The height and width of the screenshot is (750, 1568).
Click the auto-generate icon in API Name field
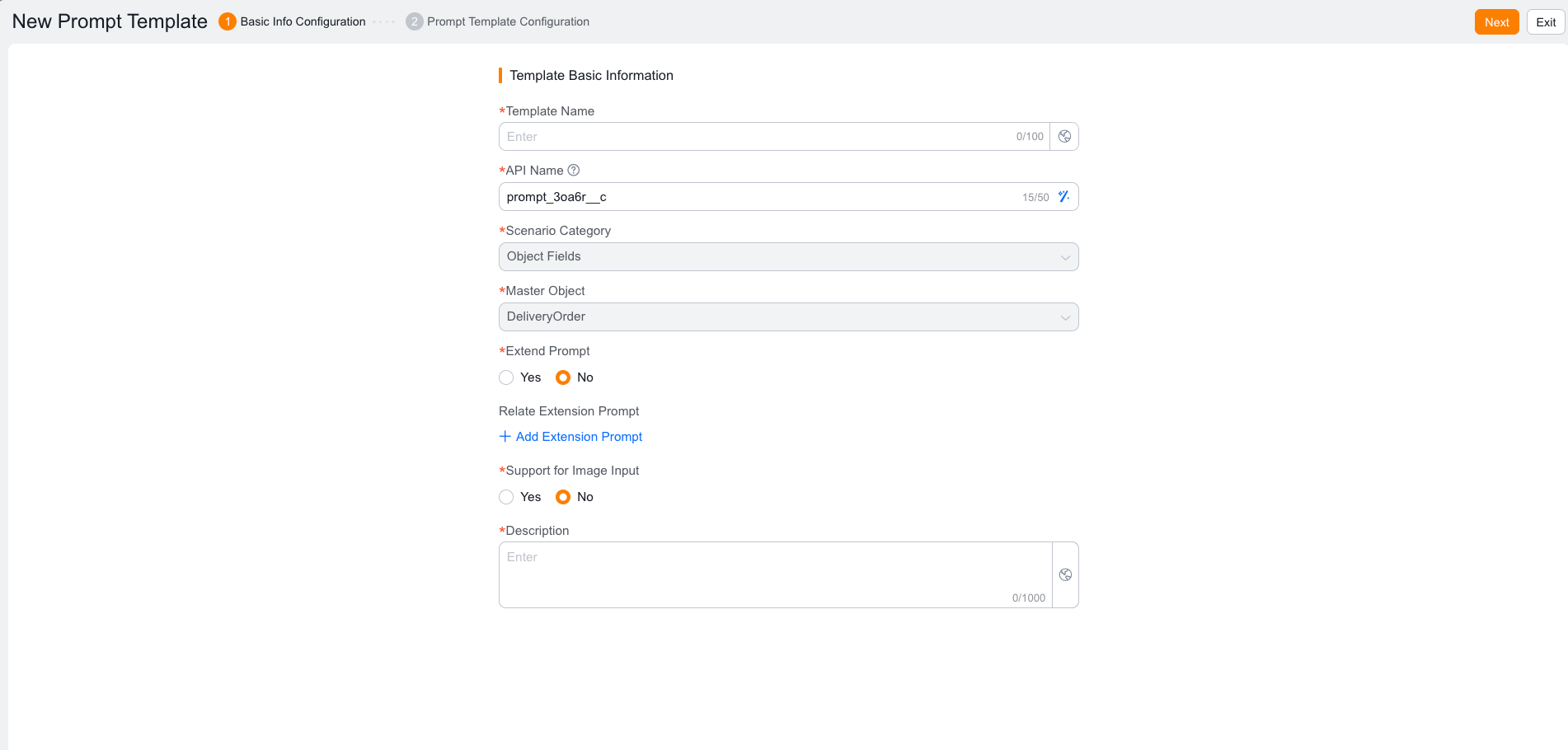1063,196
